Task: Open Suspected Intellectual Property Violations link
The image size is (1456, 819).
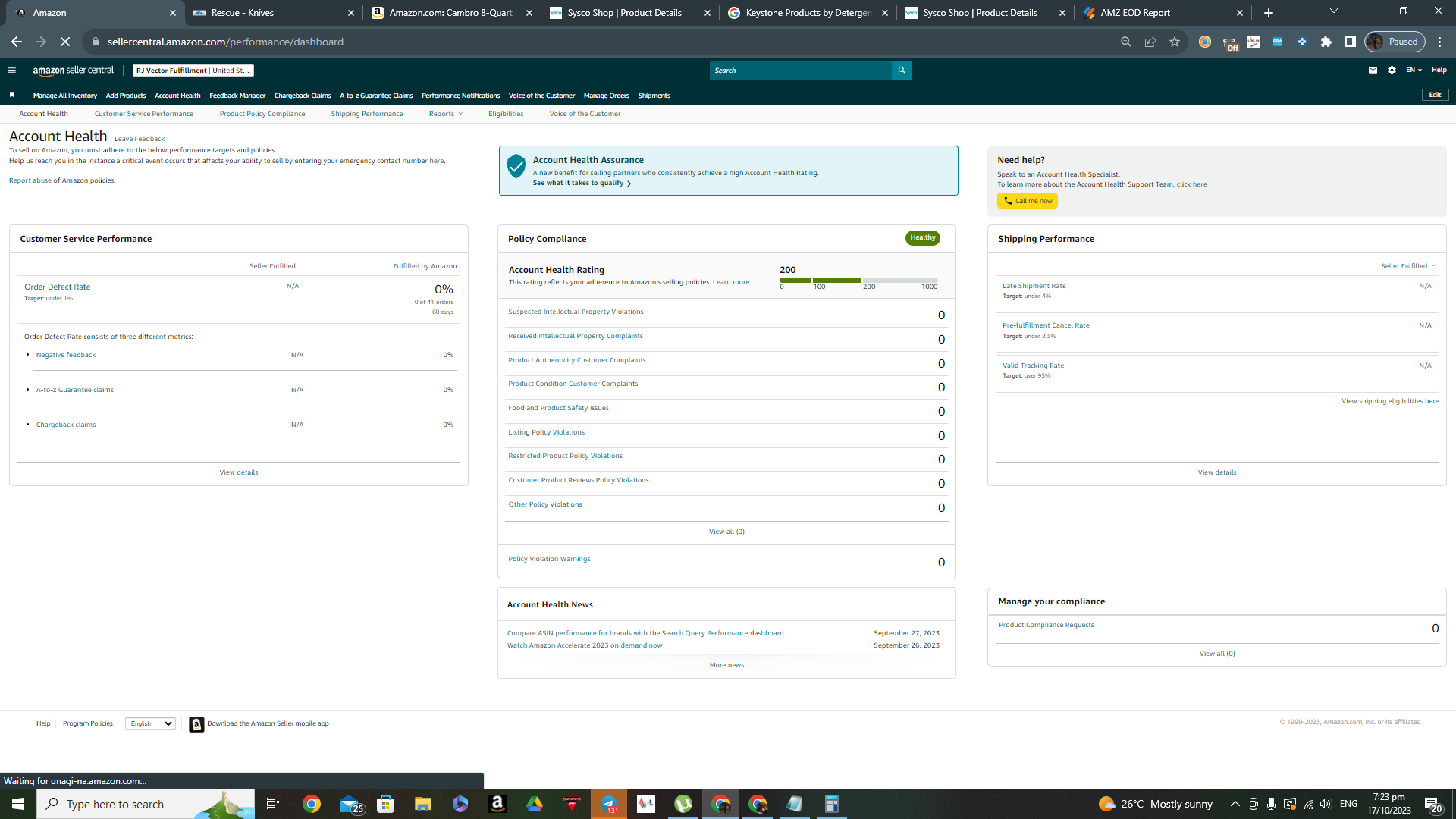Action: [576, 312]
